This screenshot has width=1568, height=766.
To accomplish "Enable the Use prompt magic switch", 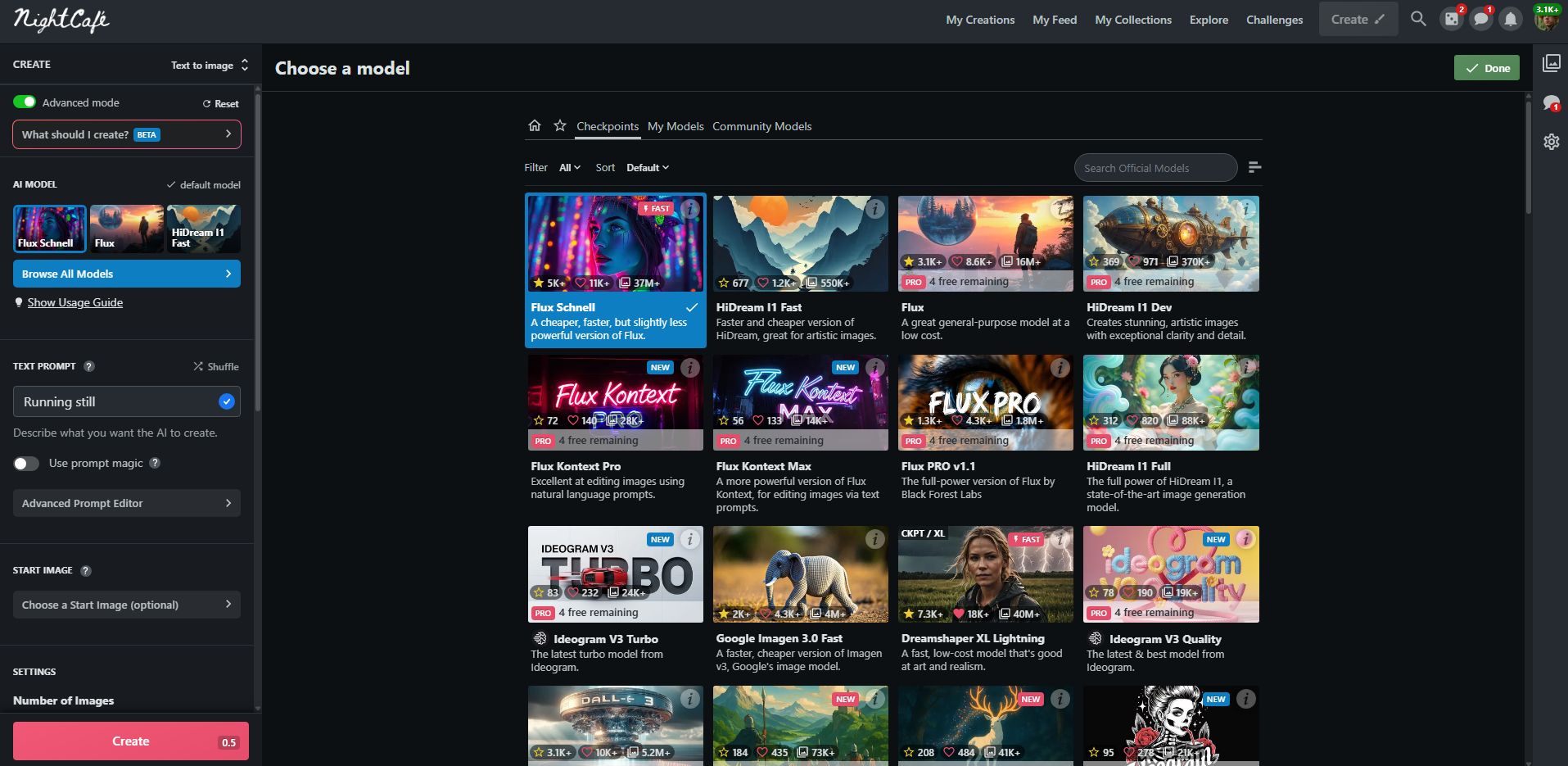I will coord(26,464).
